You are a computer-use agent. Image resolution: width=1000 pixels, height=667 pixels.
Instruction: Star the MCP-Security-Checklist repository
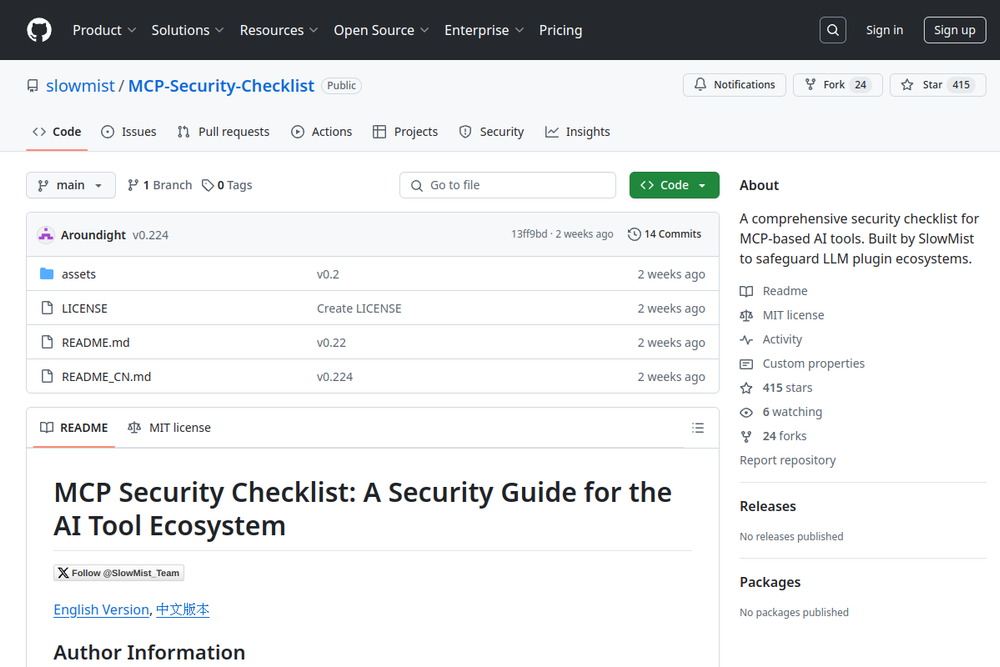(x=937, y=85)
